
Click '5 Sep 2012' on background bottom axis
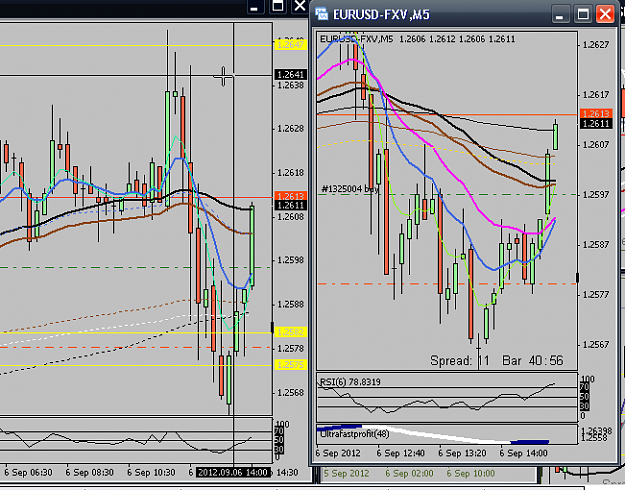pyautogui.click(x=346, y=474)
